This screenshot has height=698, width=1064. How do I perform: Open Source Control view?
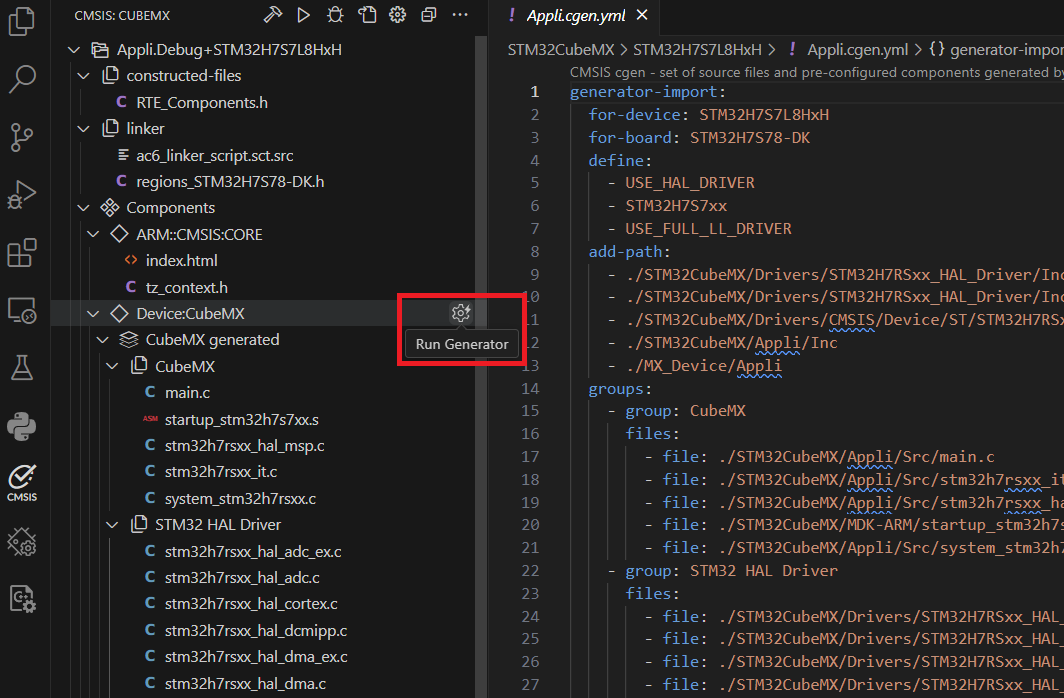pos(22,137)
